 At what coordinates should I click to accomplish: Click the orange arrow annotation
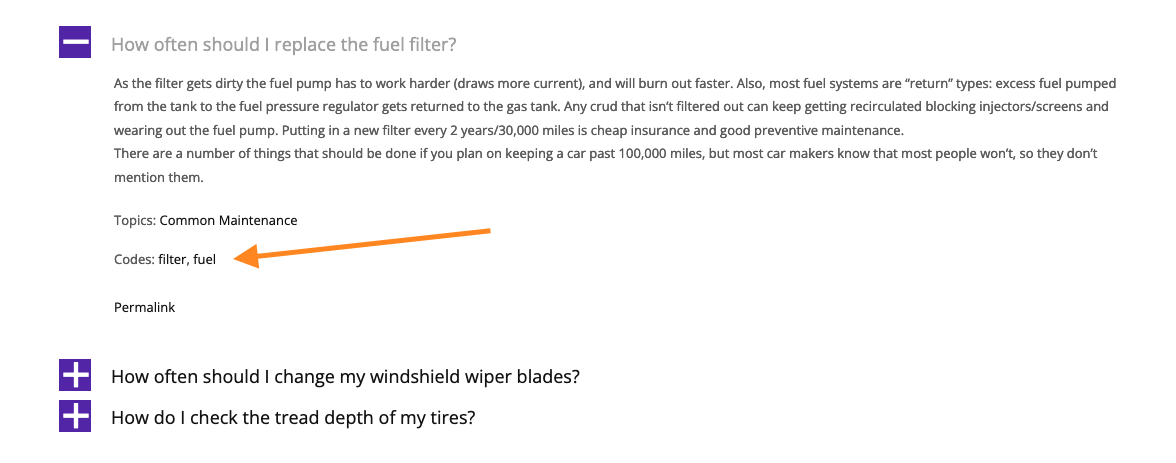point(362,246)
